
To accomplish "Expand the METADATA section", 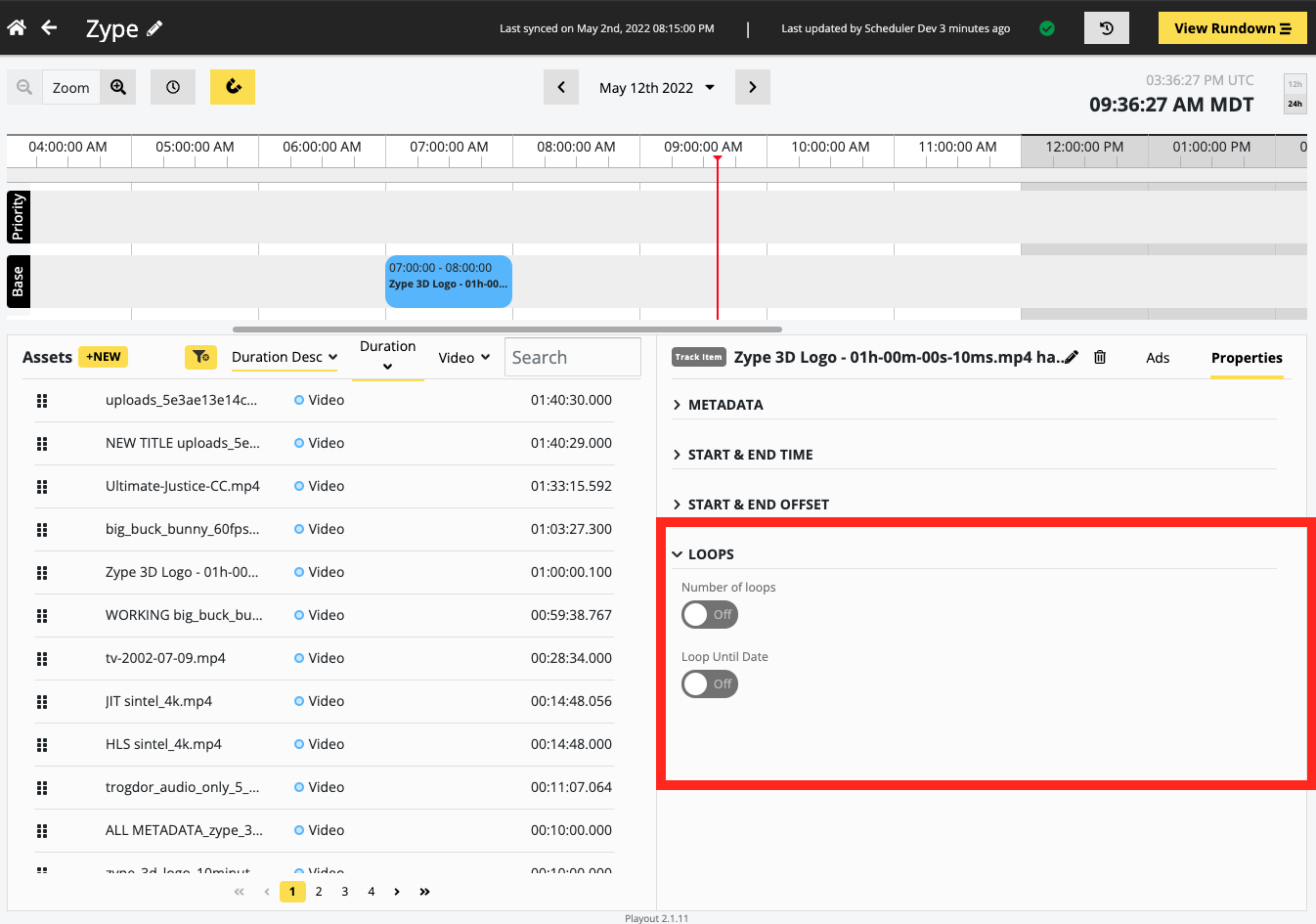I will point(725,405).
